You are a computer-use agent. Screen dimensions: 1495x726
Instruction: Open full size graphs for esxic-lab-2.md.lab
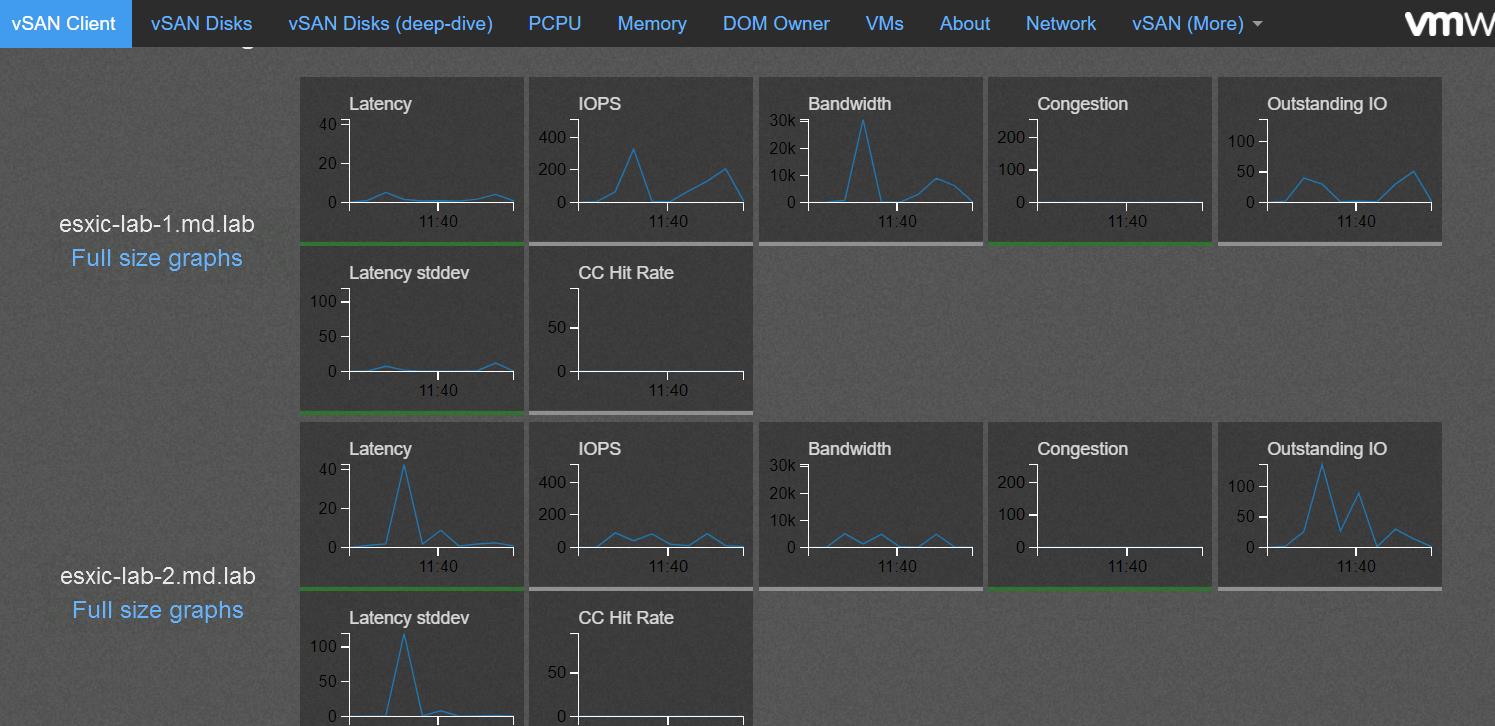tap(158, 610)
